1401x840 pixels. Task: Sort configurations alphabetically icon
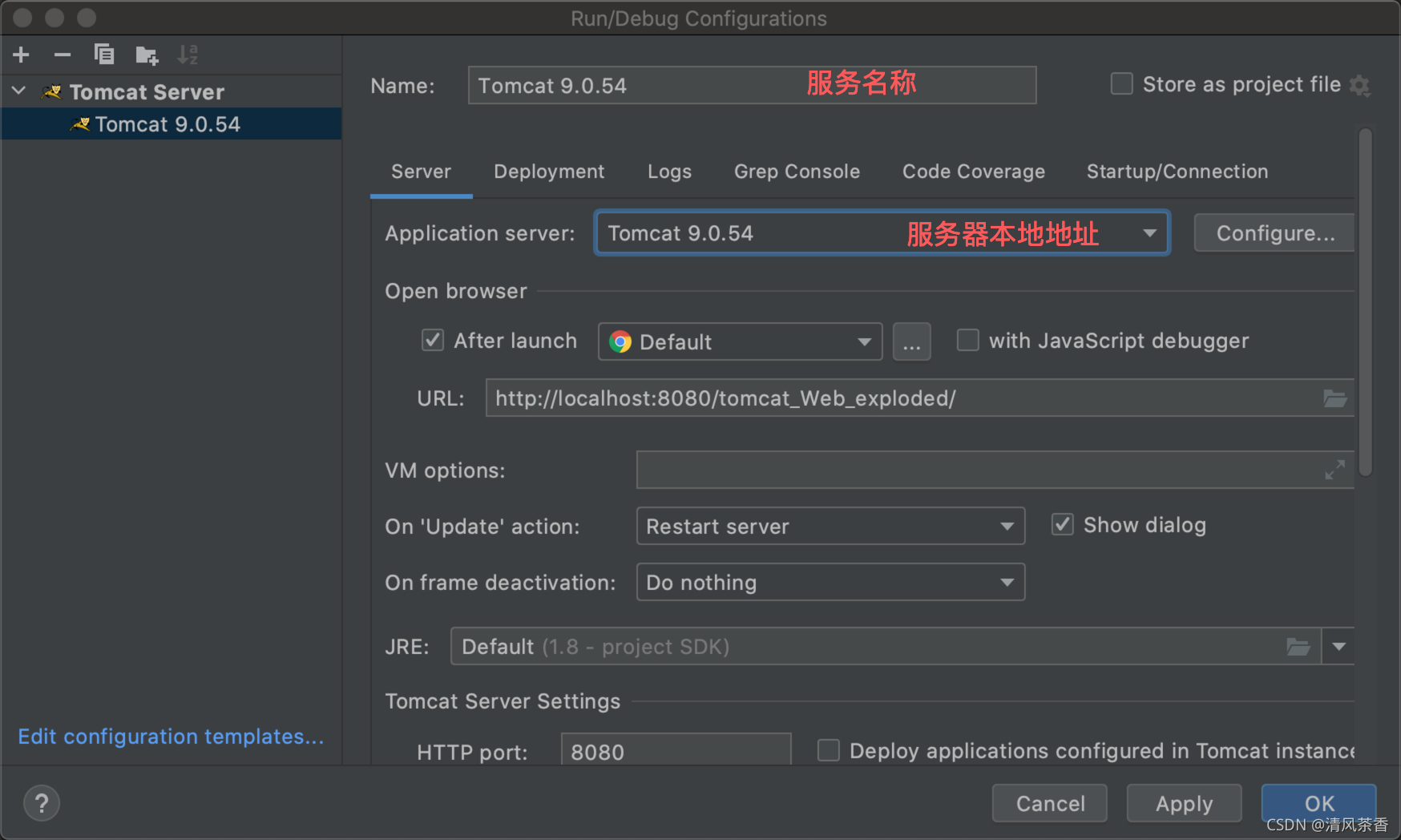188,55
